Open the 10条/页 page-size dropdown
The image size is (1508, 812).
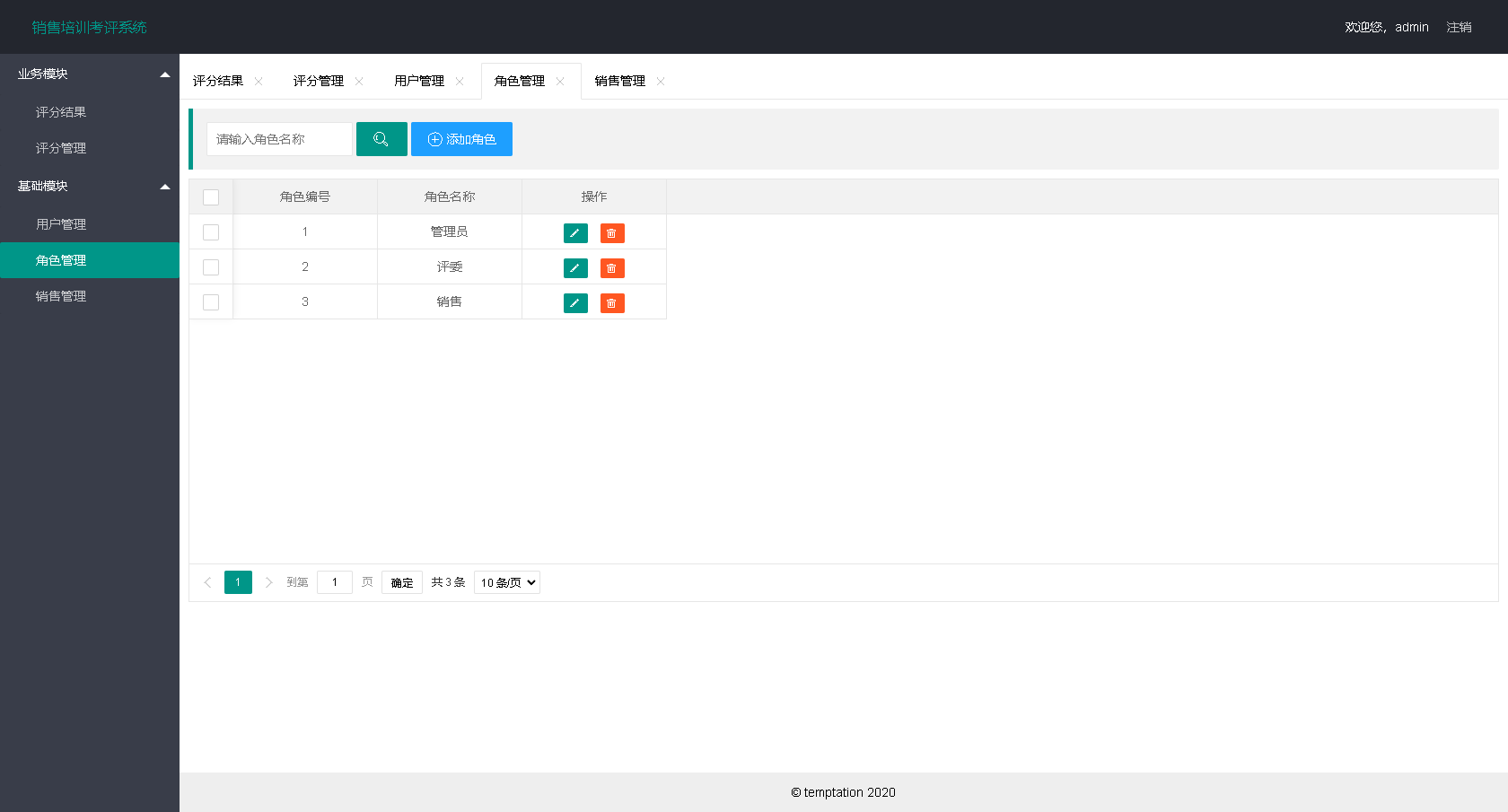[x=506, y=581]
